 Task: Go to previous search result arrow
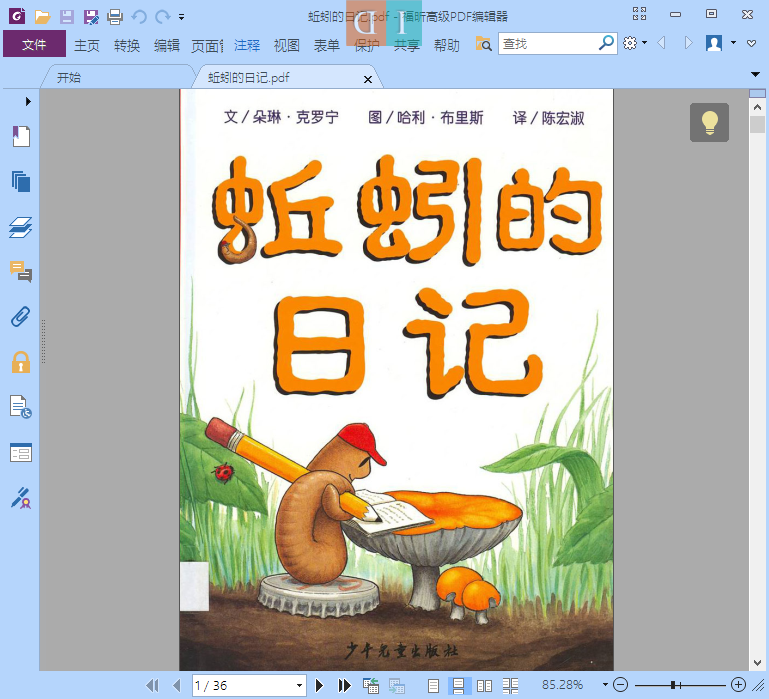pos(661,43)
